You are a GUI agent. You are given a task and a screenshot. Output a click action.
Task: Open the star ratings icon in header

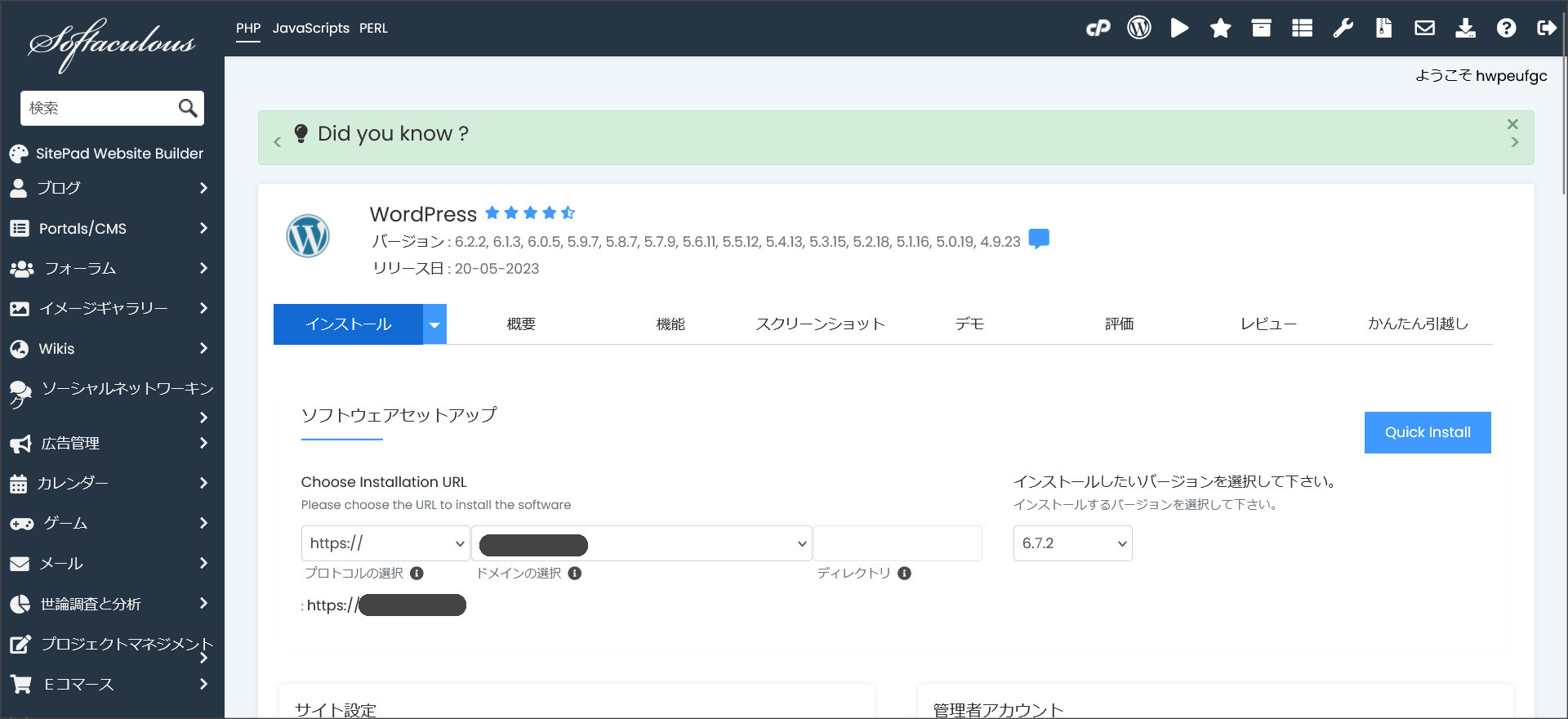tap(1220, 29)
